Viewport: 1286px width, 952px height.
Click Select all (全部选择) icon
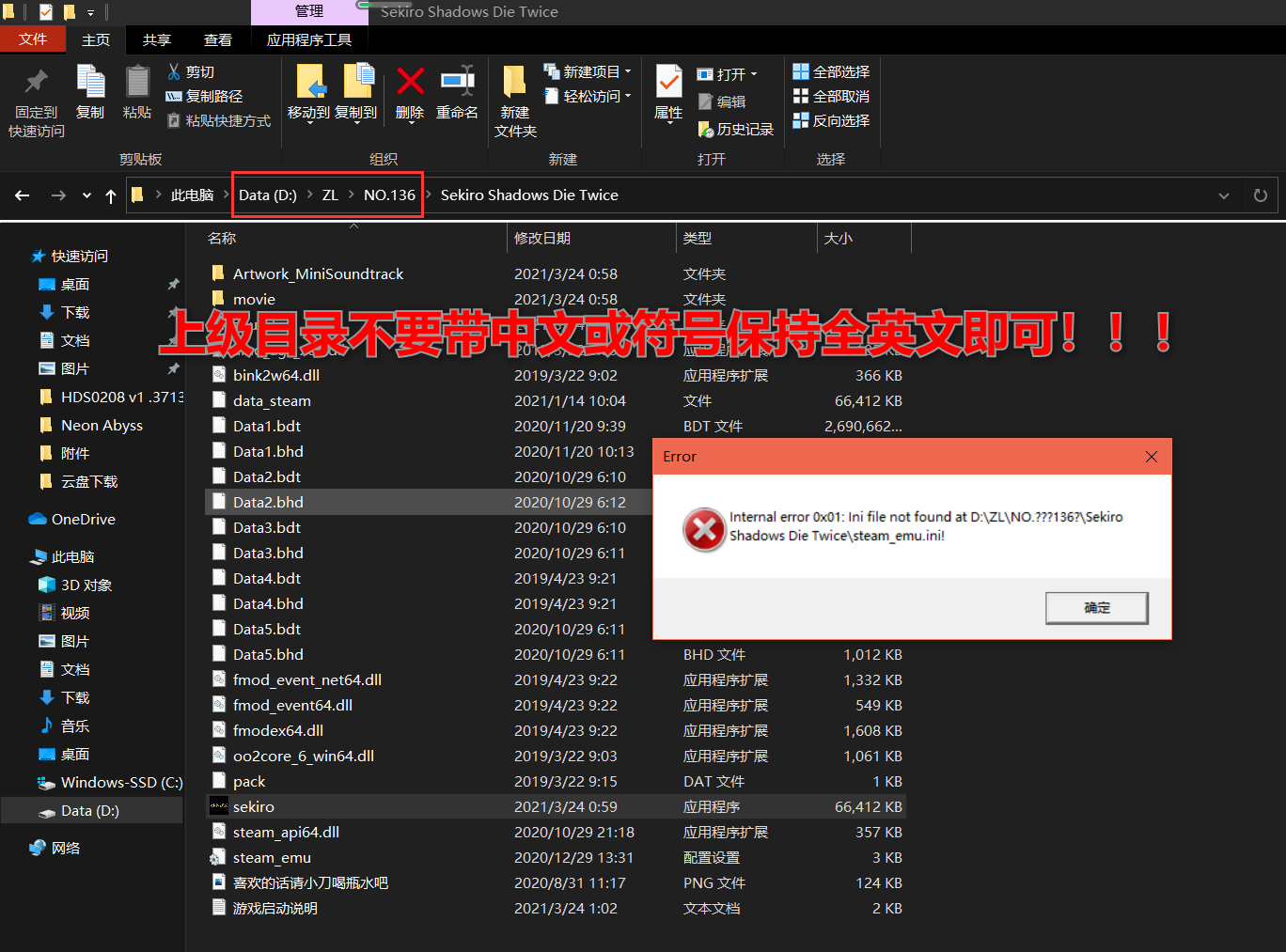click(x=802, y=71)
